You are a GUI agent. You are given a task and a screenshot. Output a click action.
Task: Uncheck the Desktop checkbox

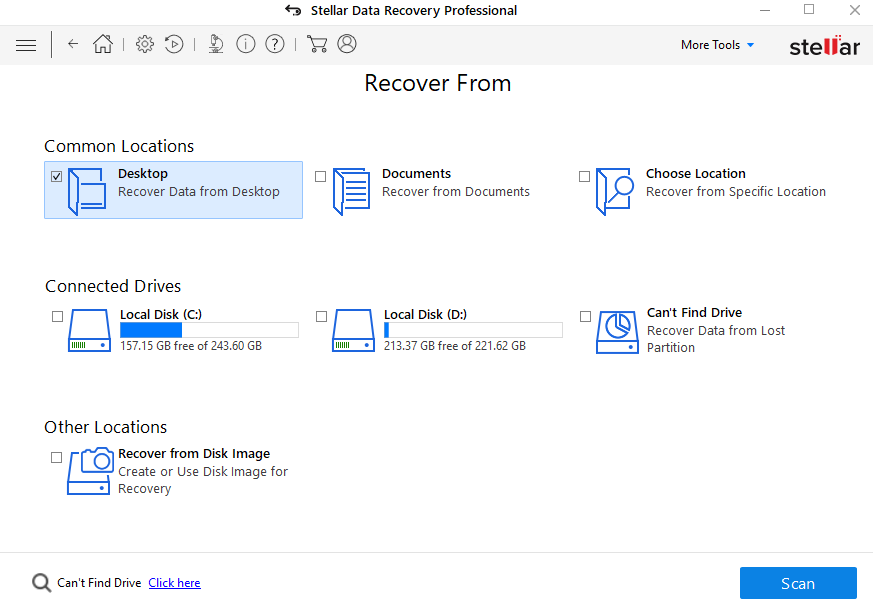tap(56, 177)
